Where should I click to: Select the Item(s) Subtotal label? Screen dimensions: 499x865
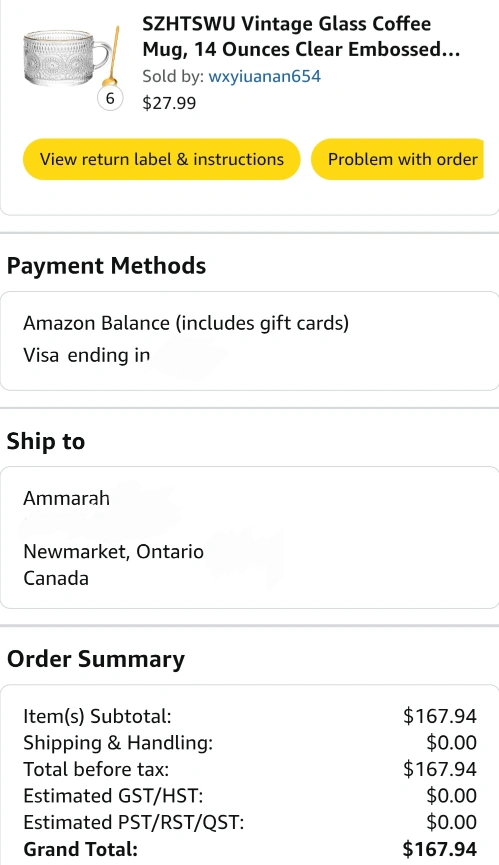click(97, 716)
